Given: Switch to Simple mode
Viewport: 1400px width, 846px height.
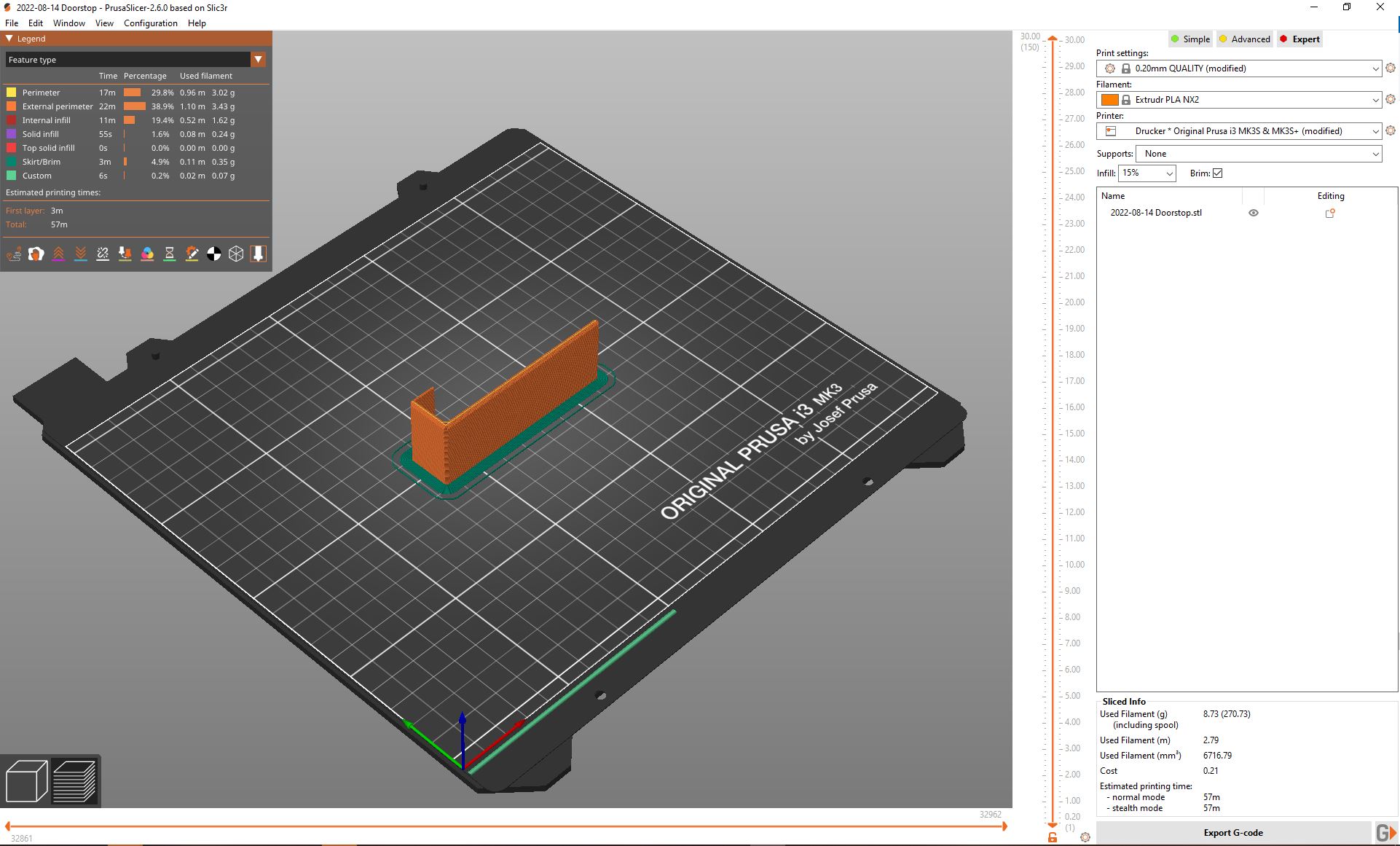Looking at the screenshot, I should 1189,39.
